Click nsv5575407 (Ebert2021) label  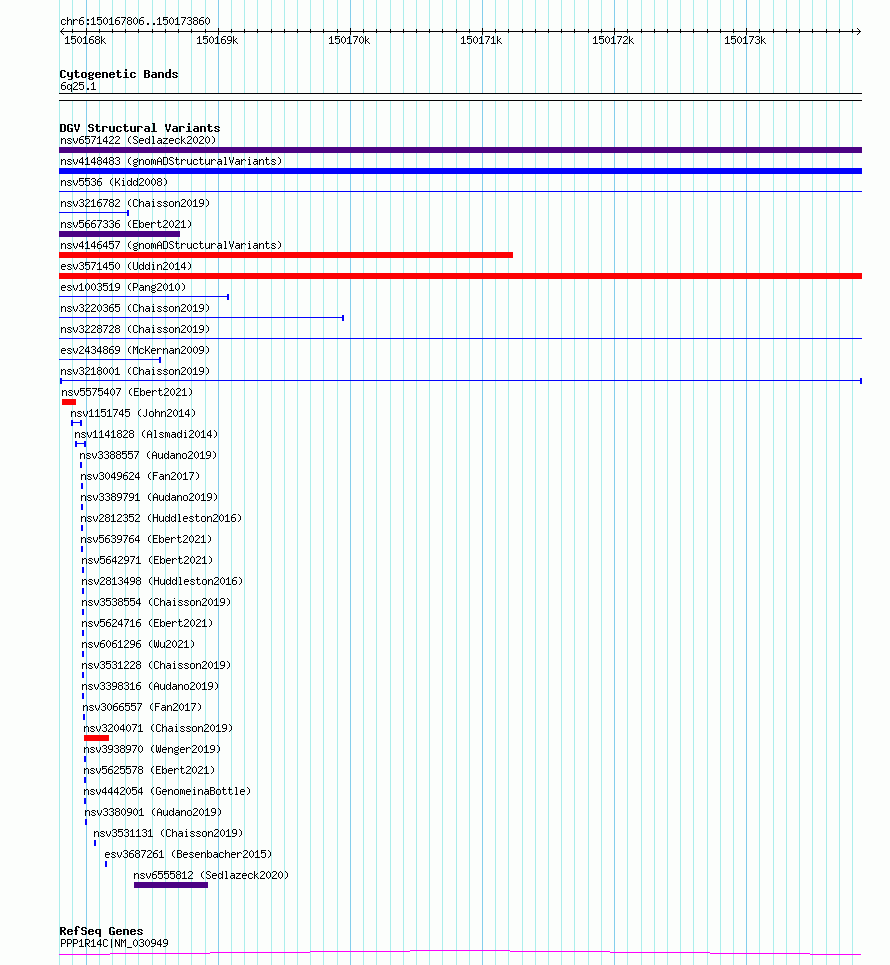tap(127, 392)
